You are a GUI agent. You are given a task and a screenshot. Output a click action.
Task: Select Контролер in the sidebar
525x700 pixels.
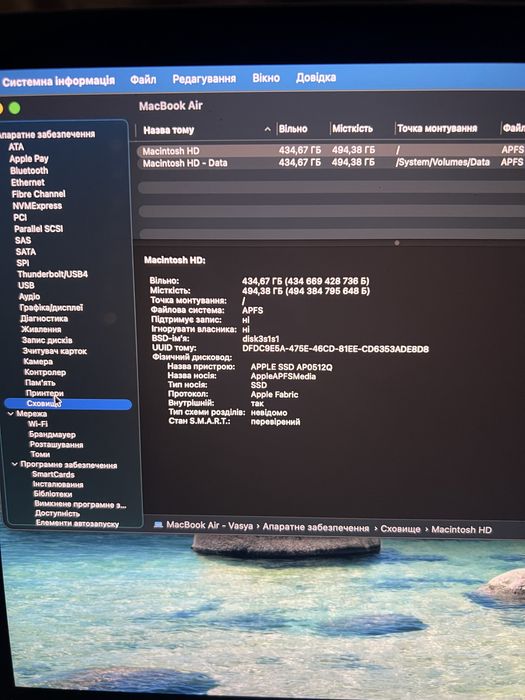pyautogui.click(x=45, y=372)
